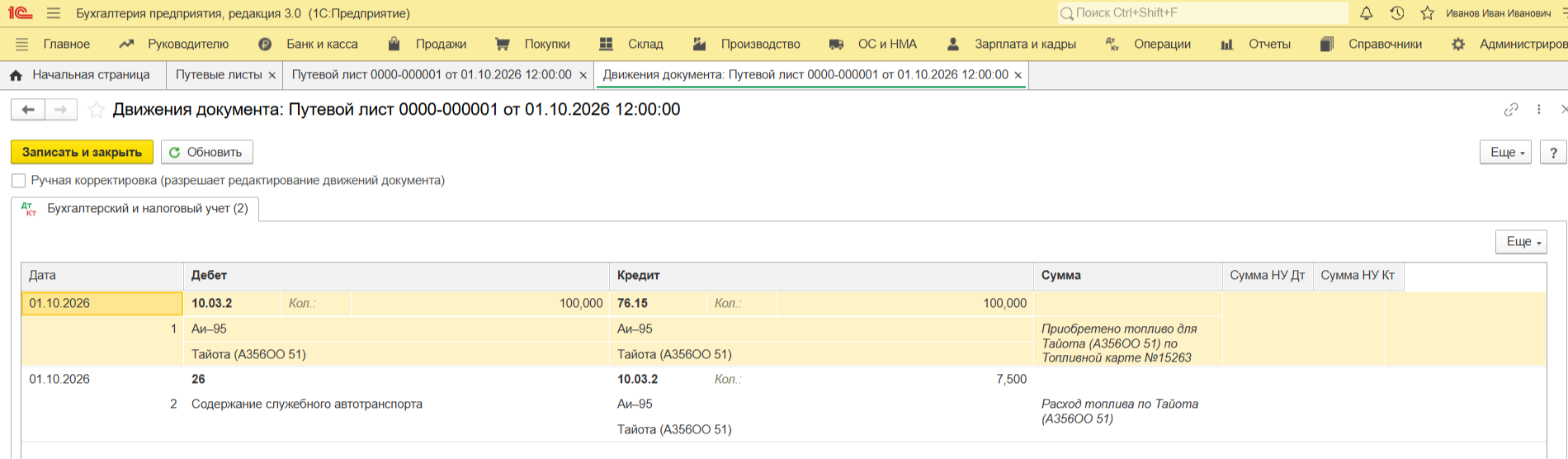1568x459 pixels.
Task: Click user name Иванов Иван Иванович
Action: point(1498,13)
